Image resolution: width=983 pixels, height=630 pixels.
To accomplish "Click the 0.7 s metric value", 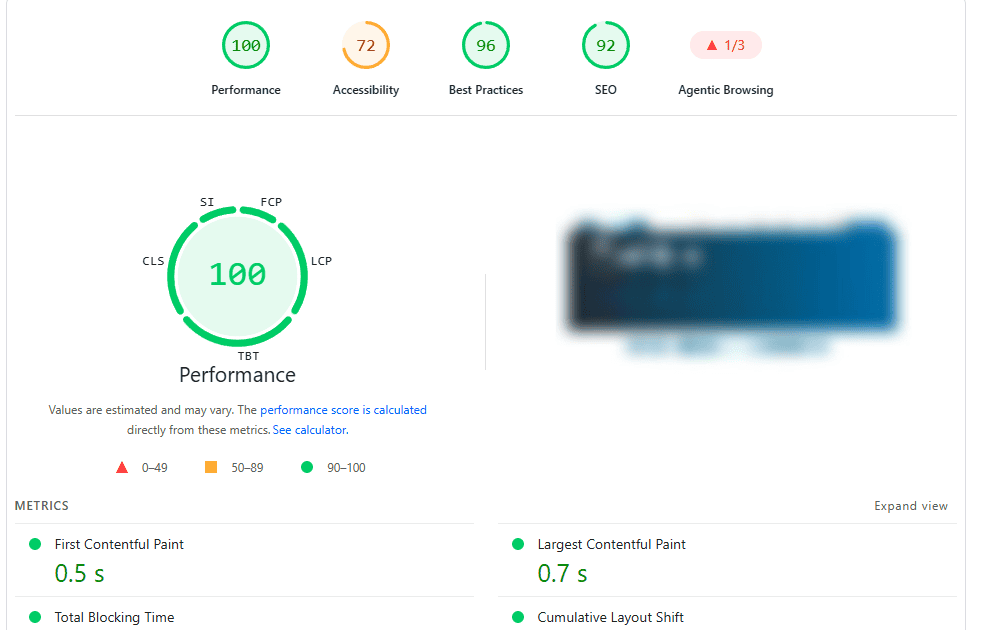I will tap(562, 574).
